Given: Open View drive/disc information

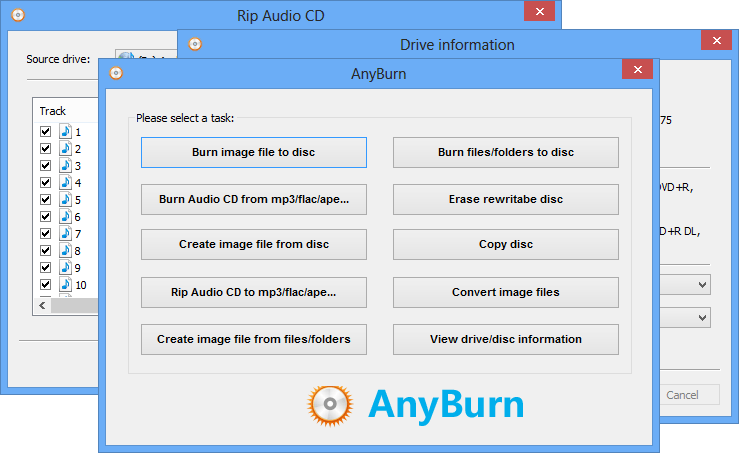Looking at the screenshot, I should coord(506,339).
